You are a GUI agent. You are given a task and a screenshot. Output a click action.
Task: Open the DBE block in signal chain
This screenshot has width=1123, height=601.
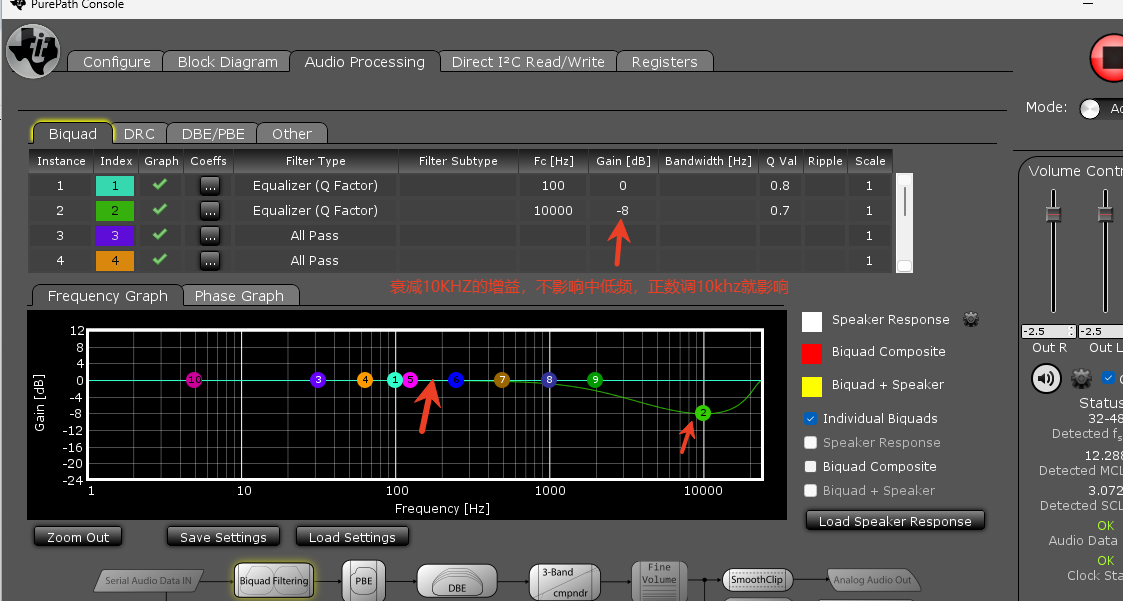456,581
